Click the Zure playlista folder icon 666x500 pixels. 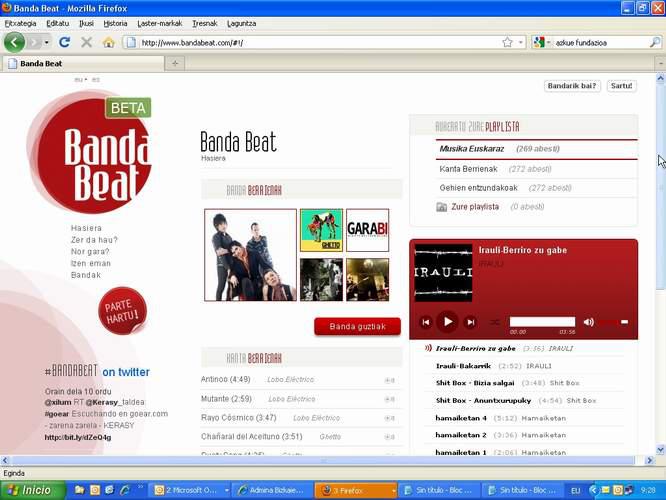(x=442, y=207)
